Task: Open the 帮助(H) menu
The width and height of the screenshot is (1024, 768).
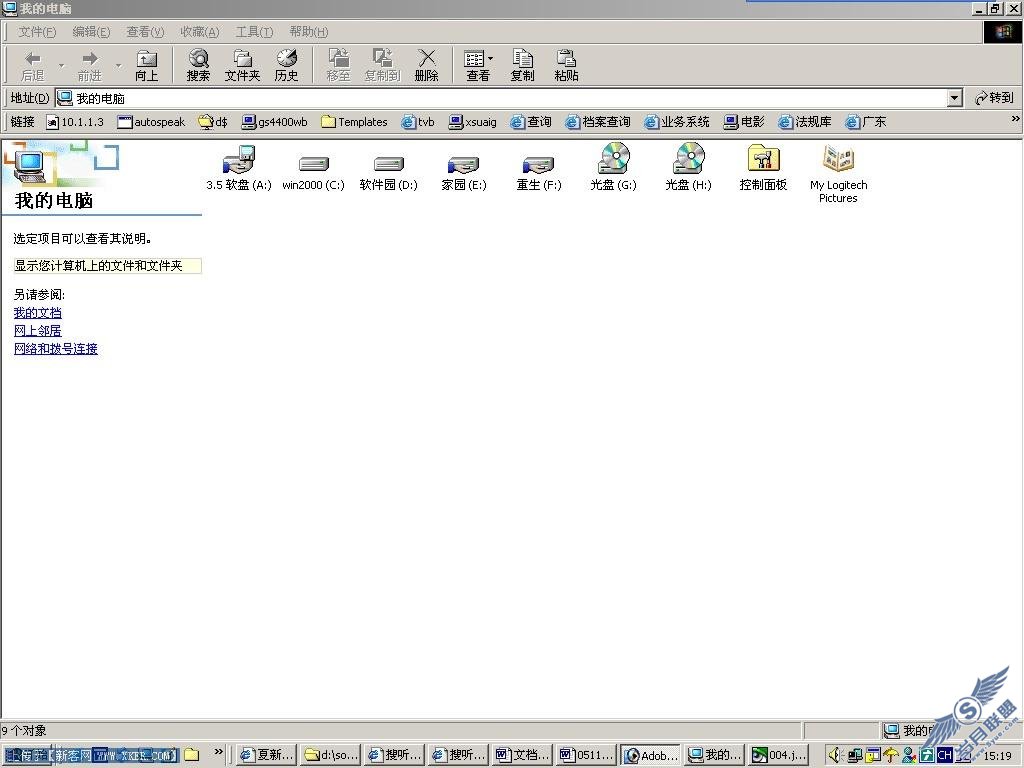Action: tap(309, 31)
